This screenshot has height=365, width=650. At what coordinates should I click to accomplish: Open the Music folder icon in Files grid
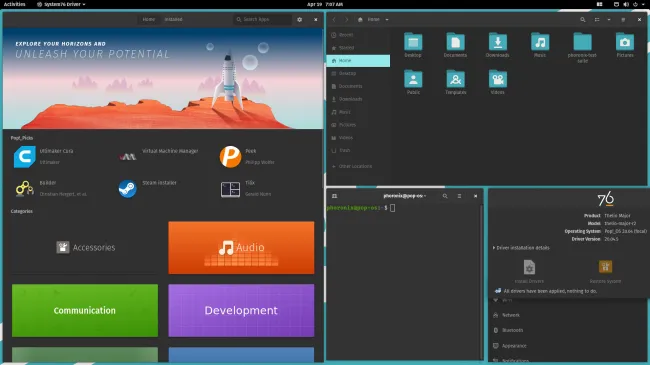(x=540, y=42)
